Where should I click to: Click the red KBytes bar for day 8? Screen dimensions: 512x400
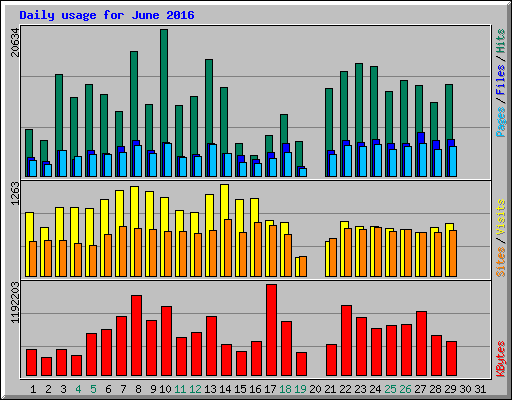tap(136, 336)
